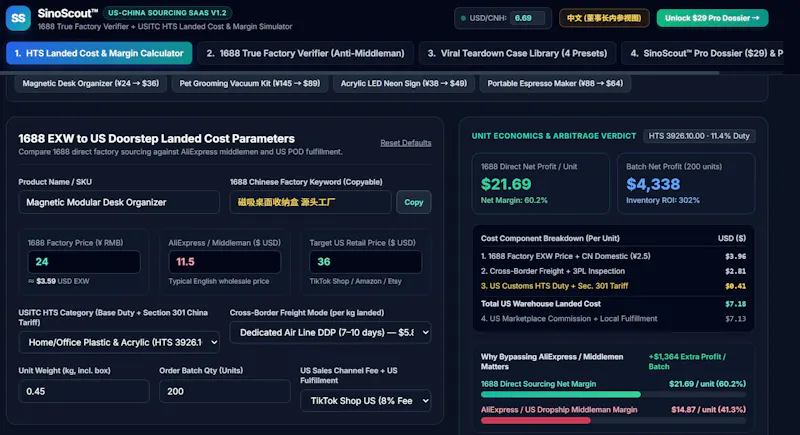
Task: Click the Product Name / SKU field
Action: (x=119, y=202)
